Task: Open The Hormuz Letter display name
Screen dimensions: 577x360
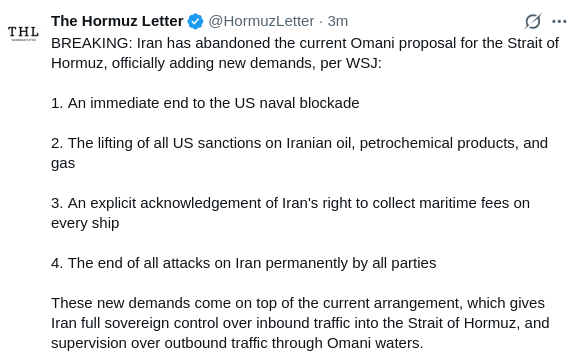Action: coord(117,21)
